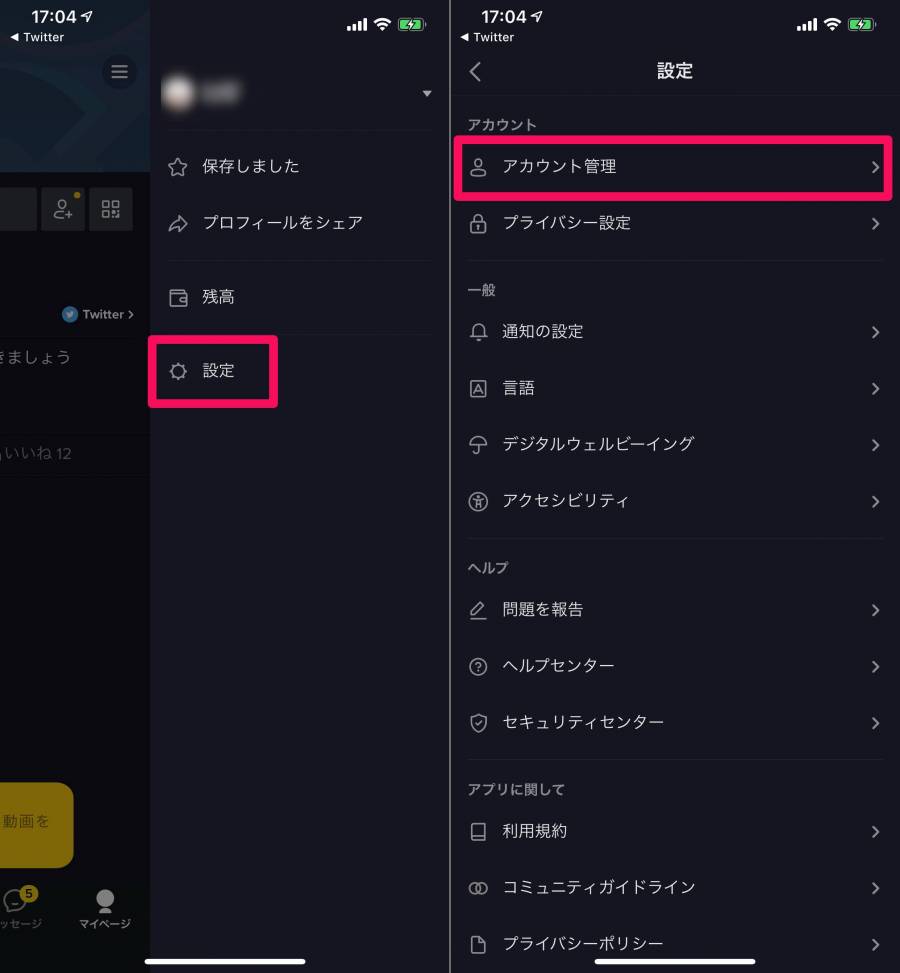900x973 pixels.
Task: Tap the blurred profile avatar
Action: [178, 93]
